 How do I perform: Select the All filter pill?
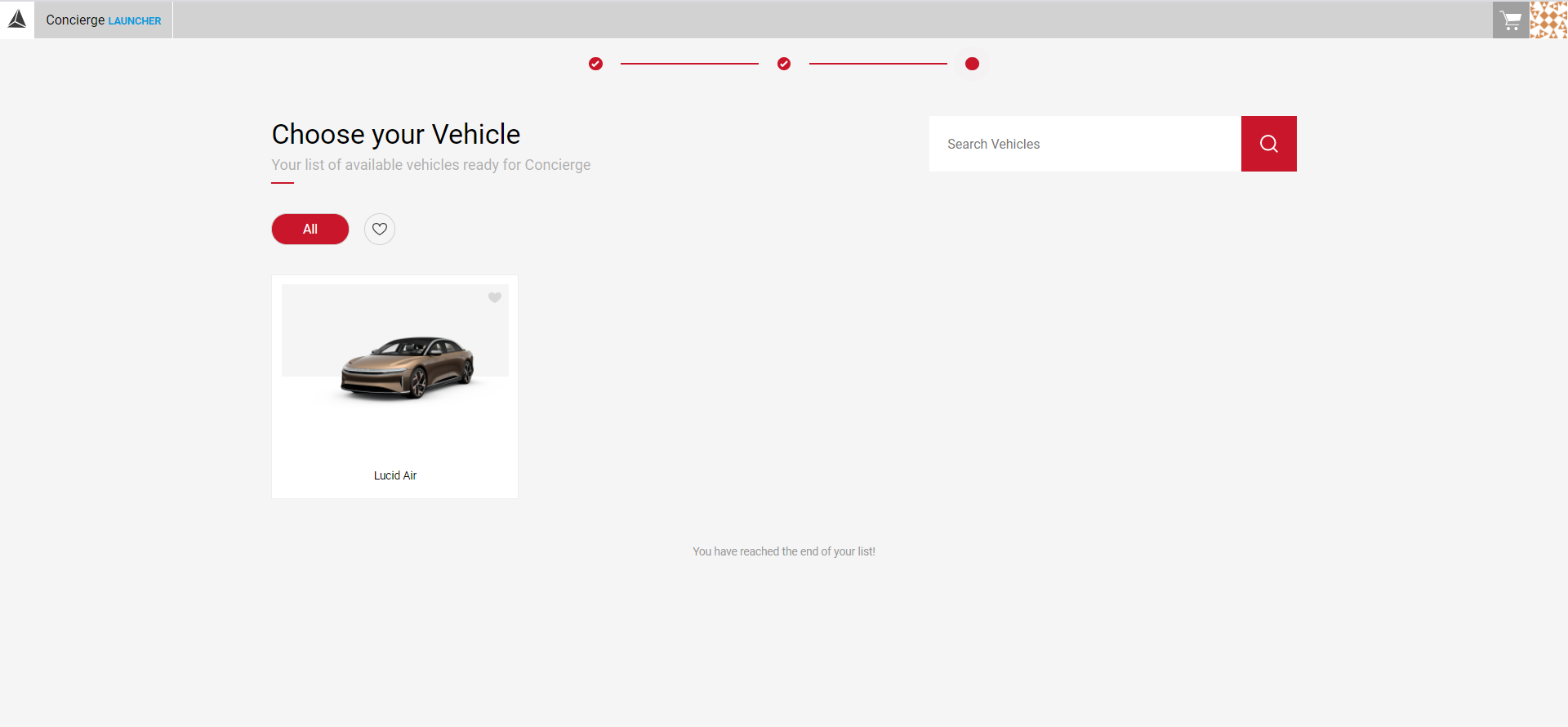pyautogui.click(x=310, y=230)
